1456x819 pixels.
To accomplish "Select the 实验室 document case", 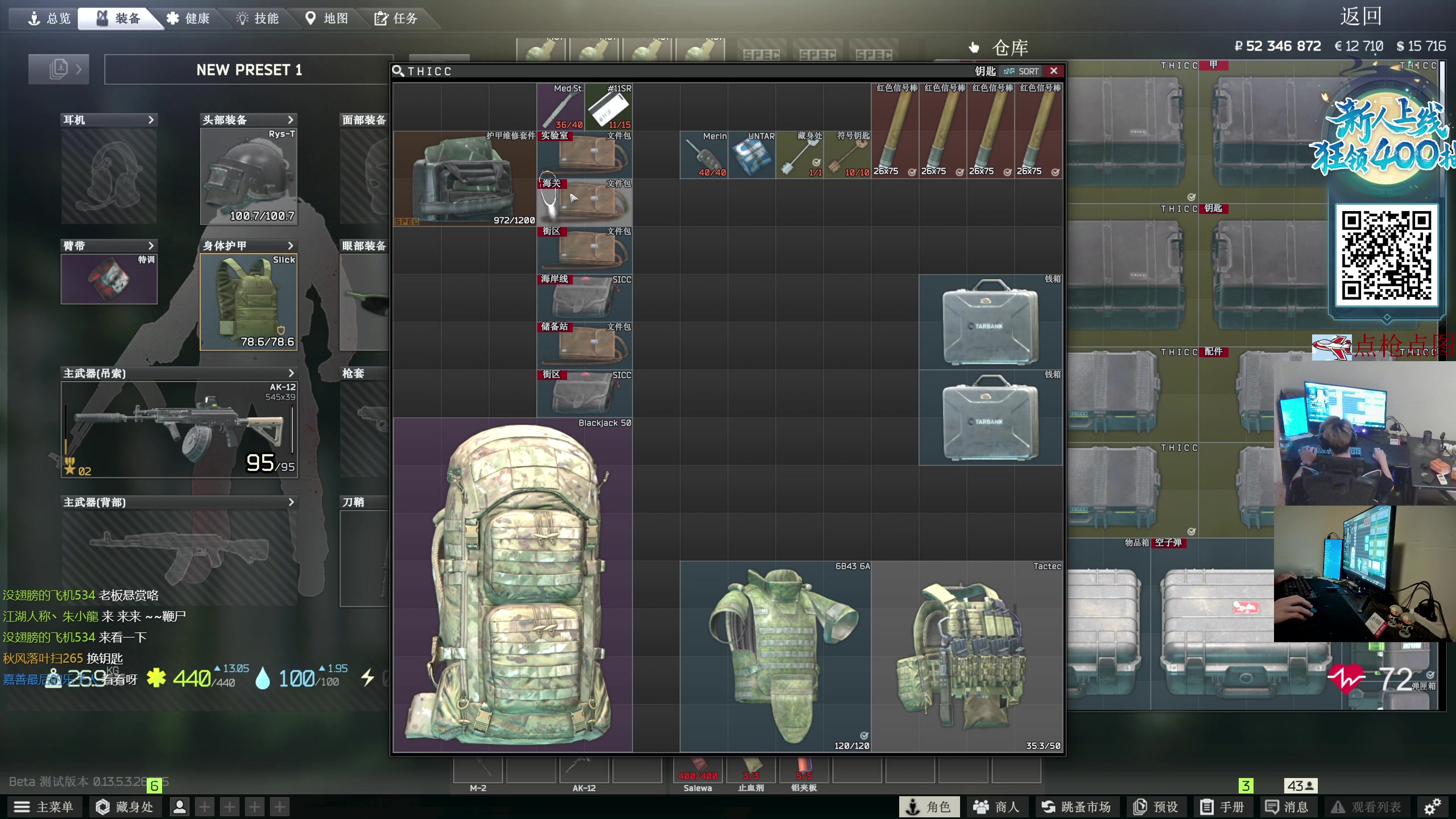I will [x=585, y=155].
